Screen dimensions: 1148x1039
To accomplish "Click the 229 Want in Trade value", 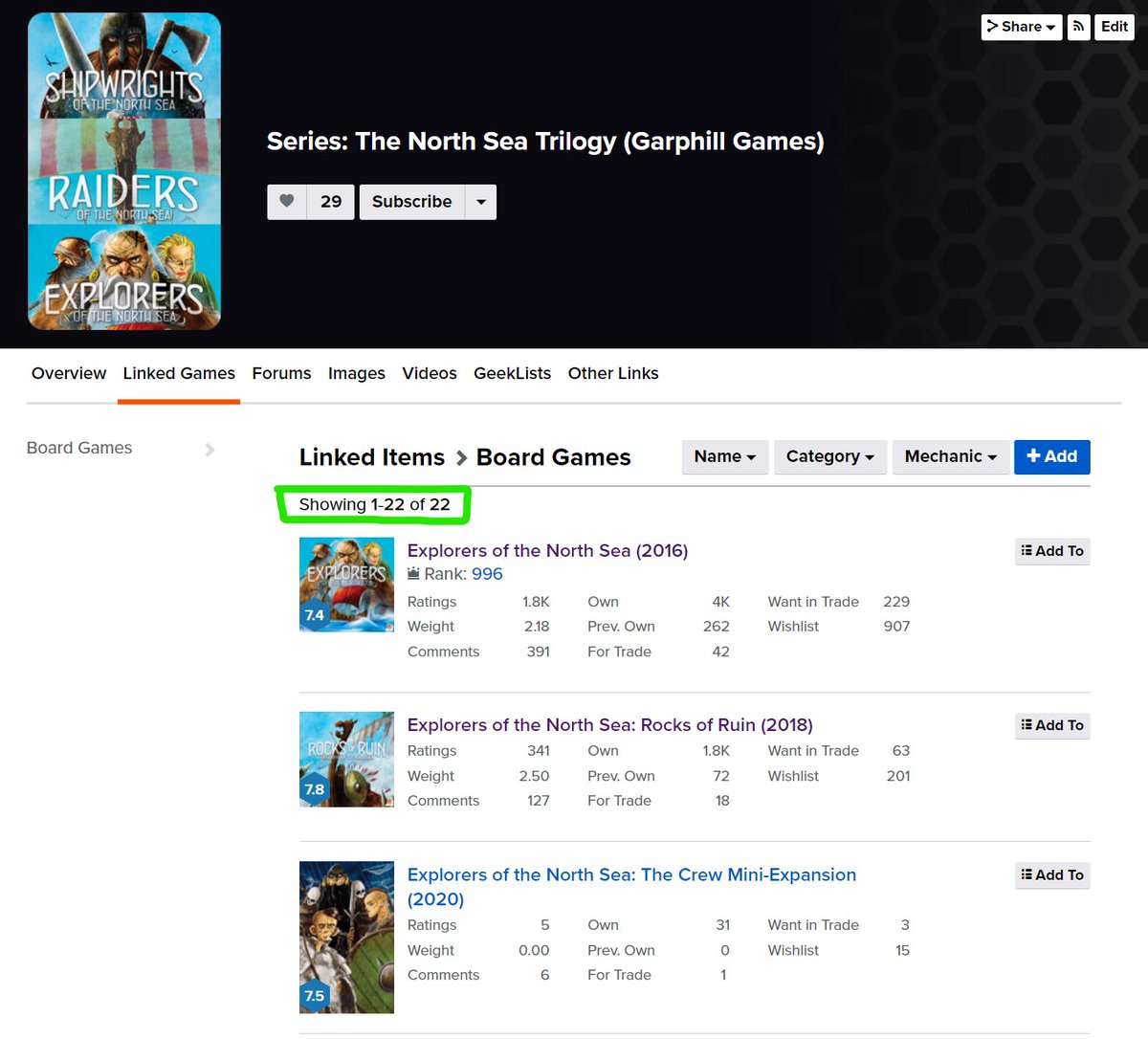I will click(896, 602).
